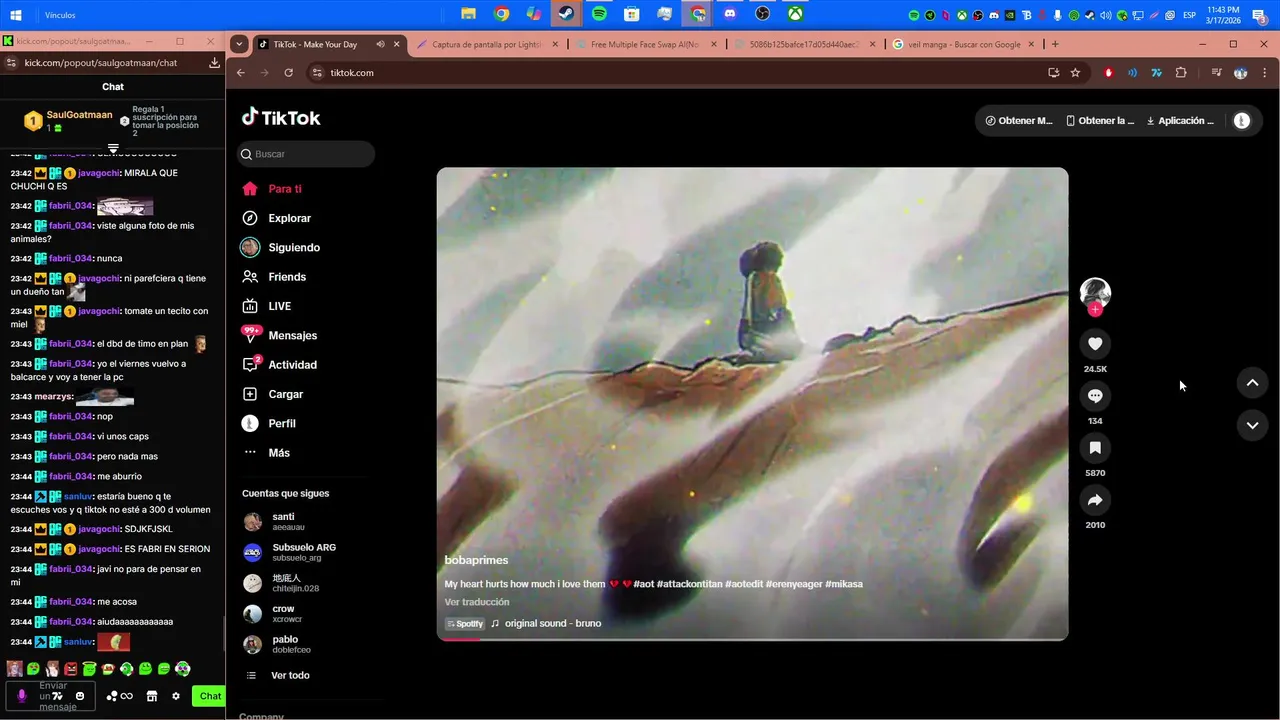Image resolution: width=1280 pixels, height=720 pixels.
Task: Open Kick chat settings gear
Action: click(176, 696)
